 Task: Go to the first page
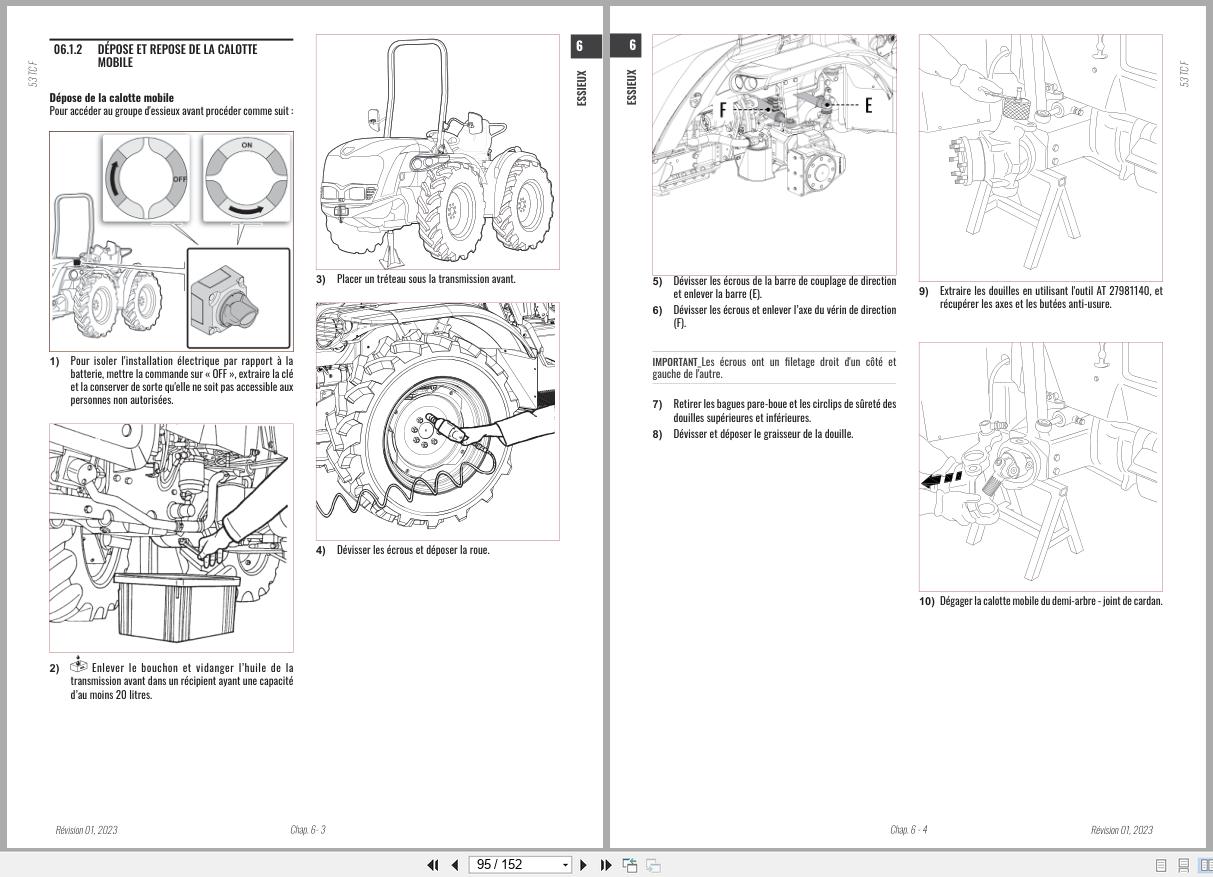pyautogui.click(x=433, y=865)
